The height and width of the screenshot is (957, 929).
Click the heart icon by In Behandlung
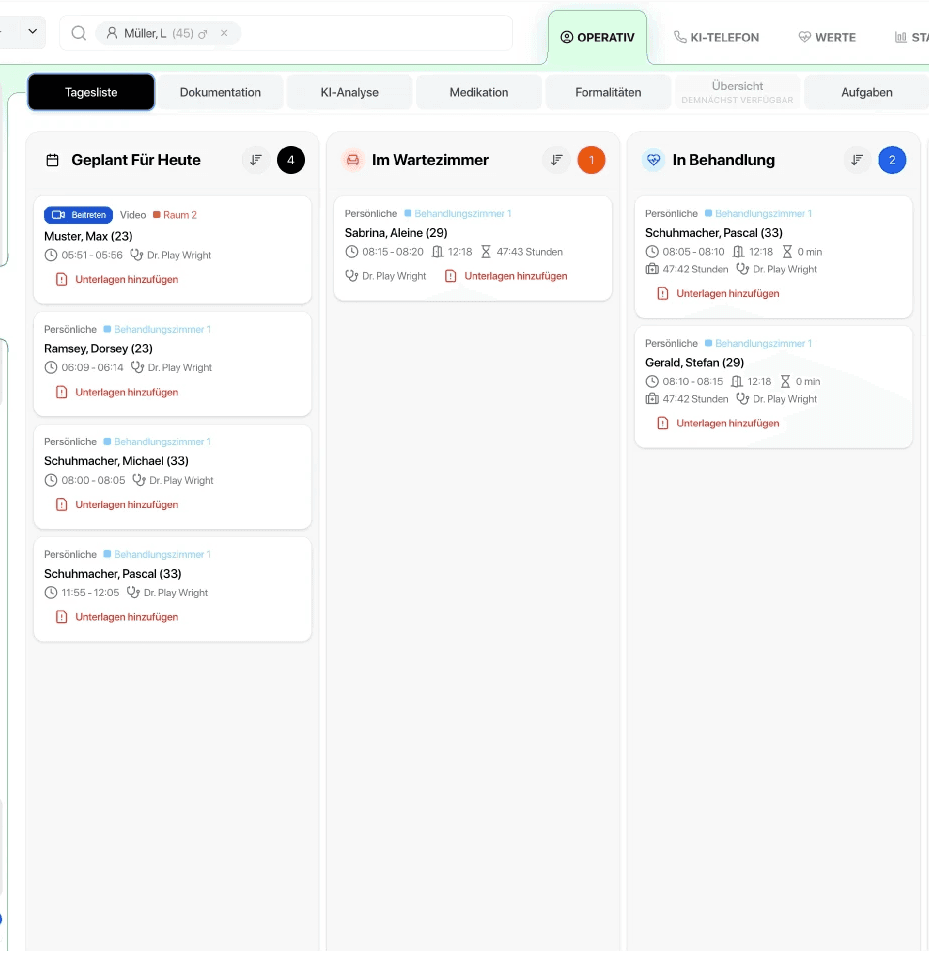653,160
